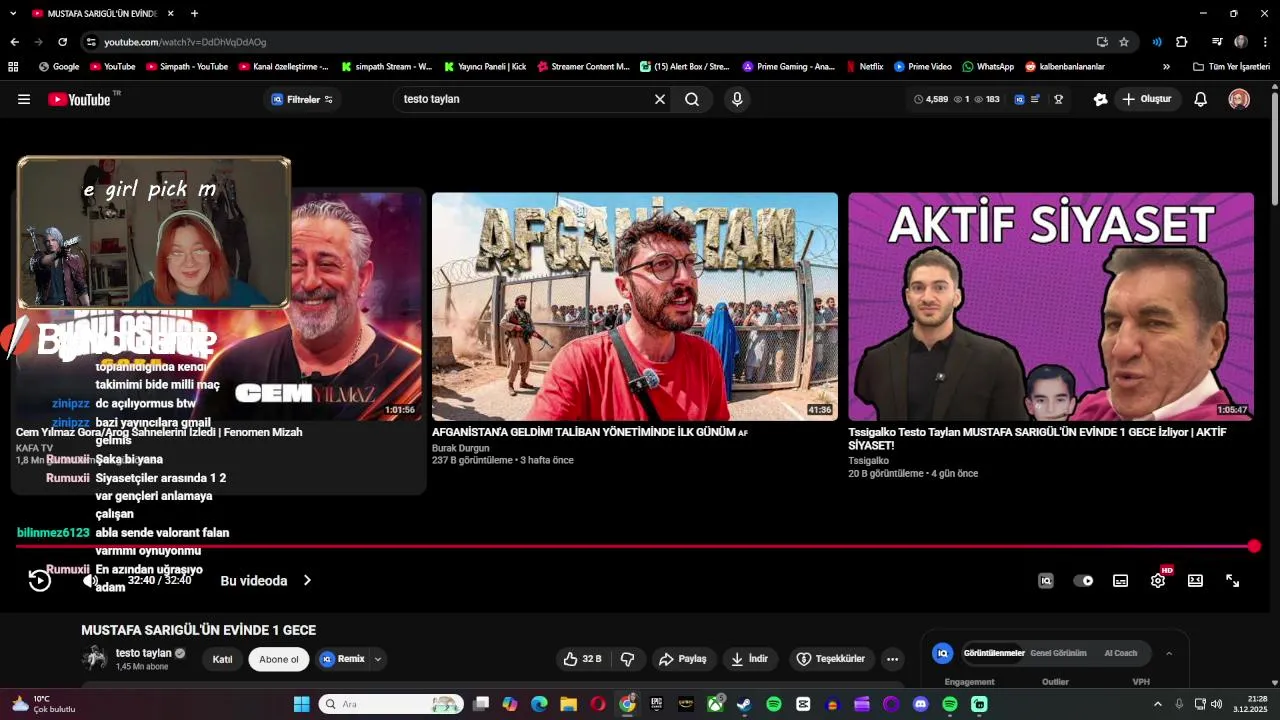Show hidden bookmarks overflow chevron
This screenshot has width=1280, height=720.
[1166, 67]
